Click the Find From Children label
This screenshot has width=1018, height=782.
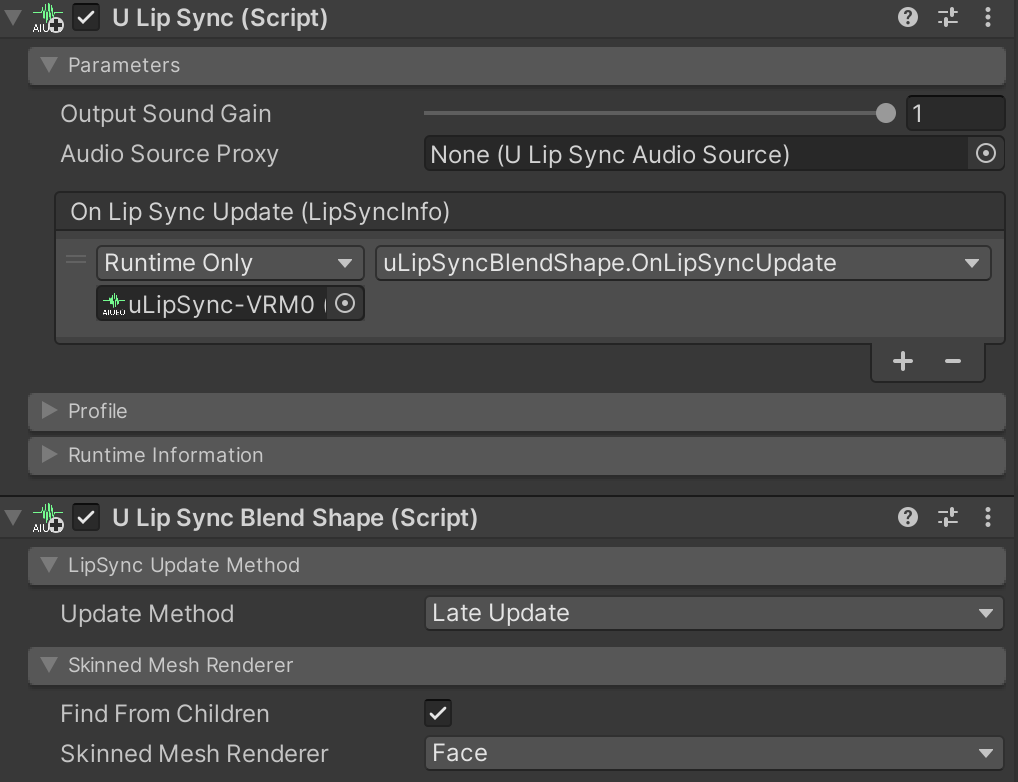(x=164, y=714)
